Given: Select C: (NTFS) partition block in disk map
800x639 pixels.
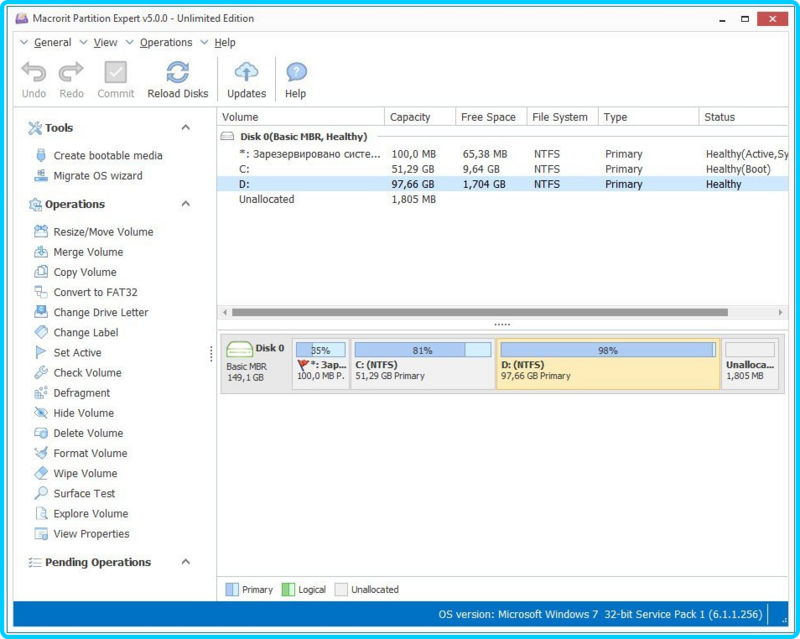Looking at the screenshot, I should click(x=422, y=364).
